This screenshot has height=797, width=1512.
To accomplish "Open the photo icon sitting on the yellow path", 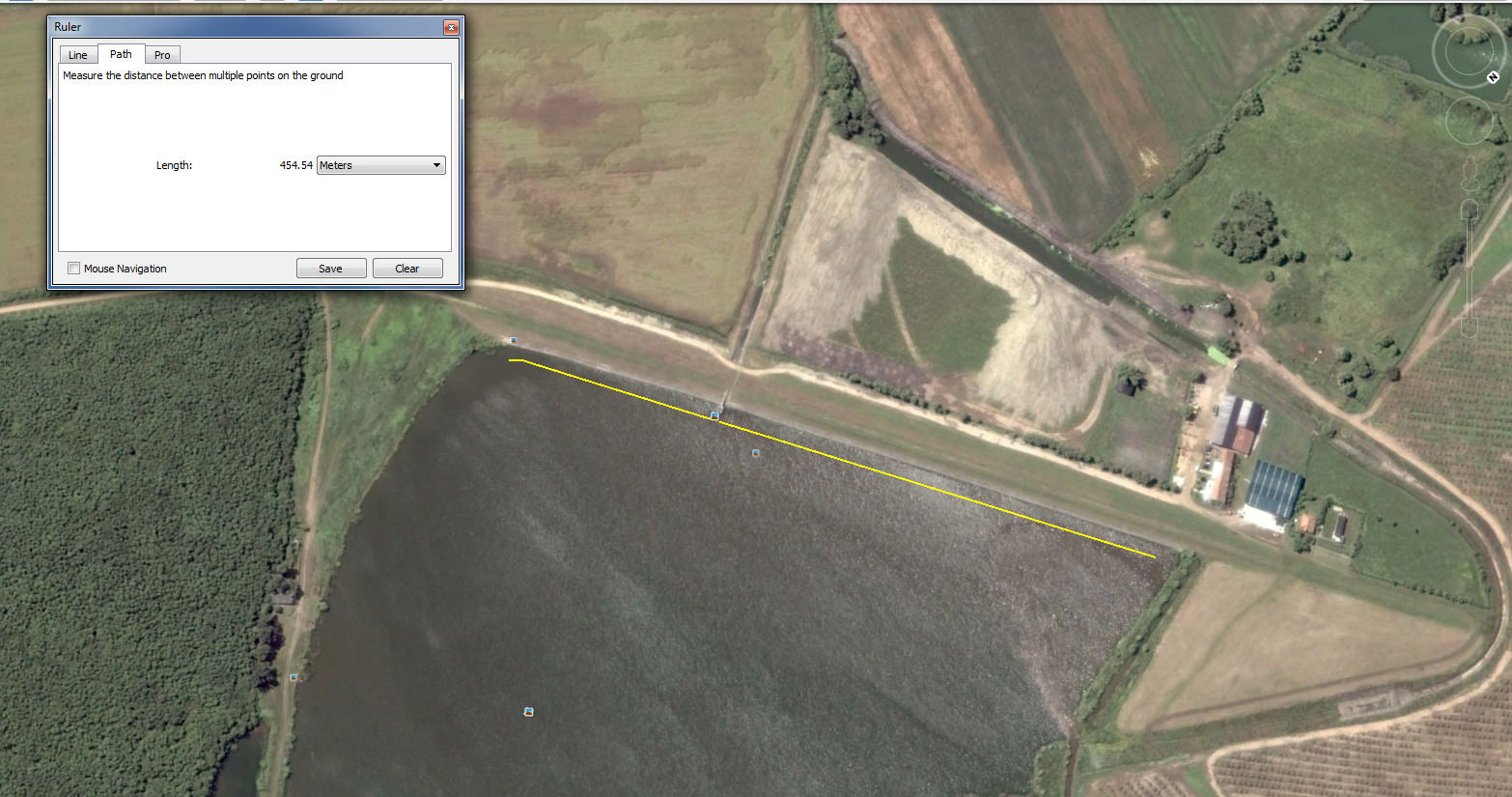I will coord(714,415).
